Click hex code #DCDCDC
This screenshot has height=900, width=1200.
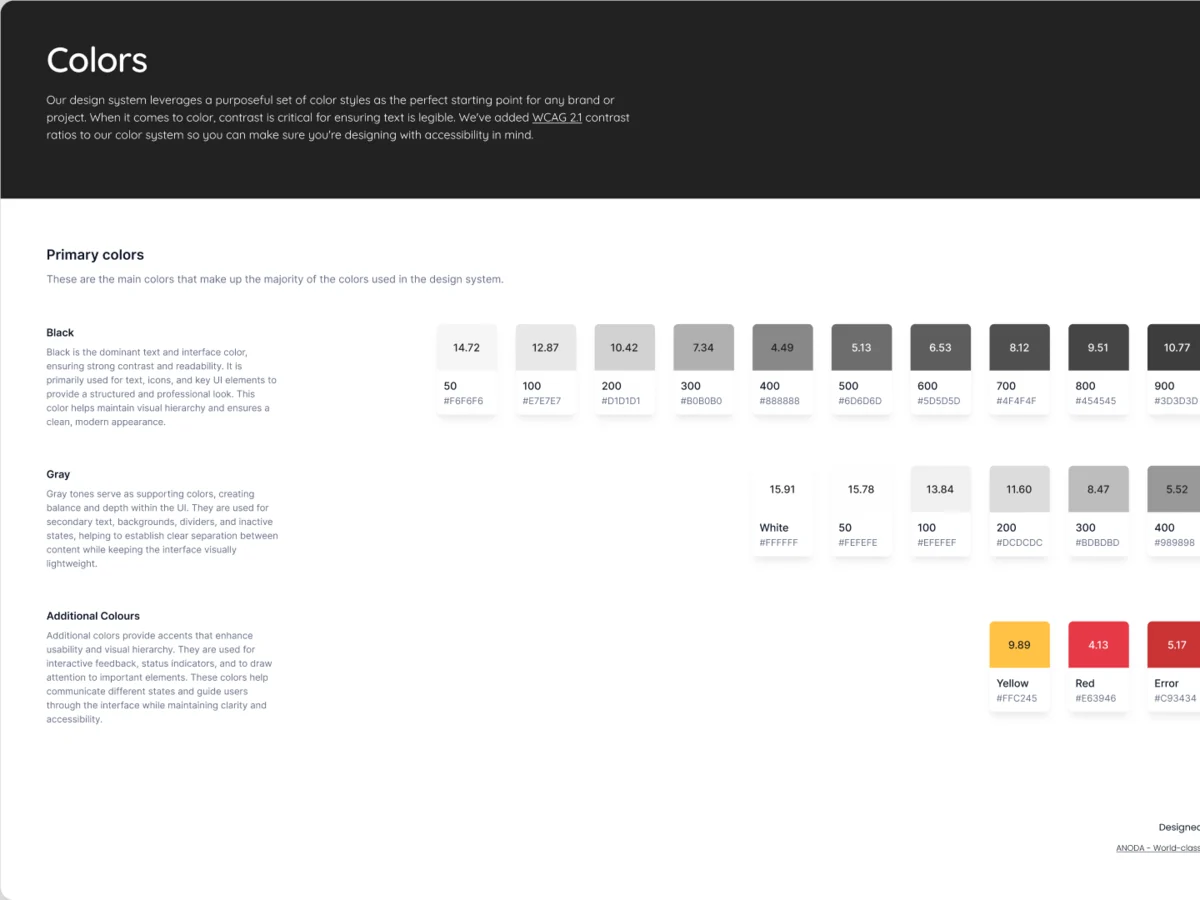click(1020, 543)
